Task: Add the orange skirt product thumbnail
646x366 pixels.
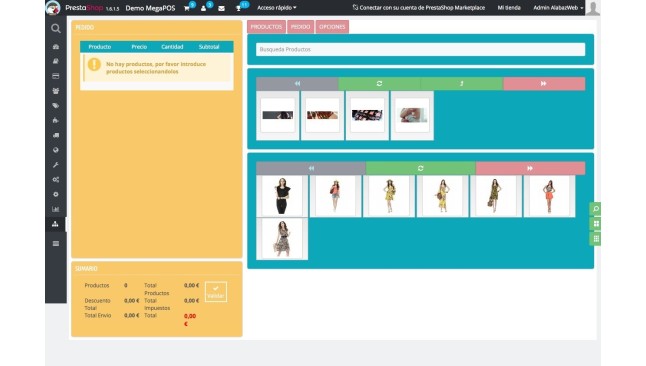Action: pos(549,196)
